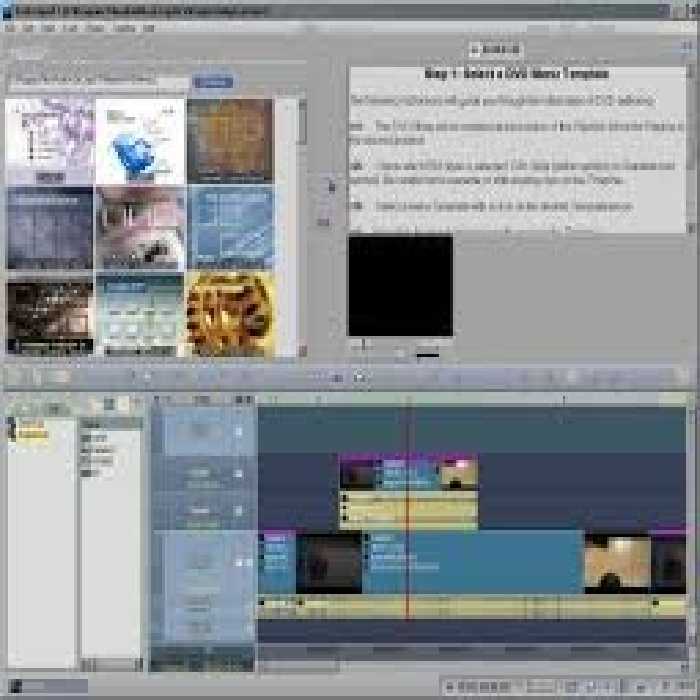Pick the dark navy blue template thumbnail

50,228
